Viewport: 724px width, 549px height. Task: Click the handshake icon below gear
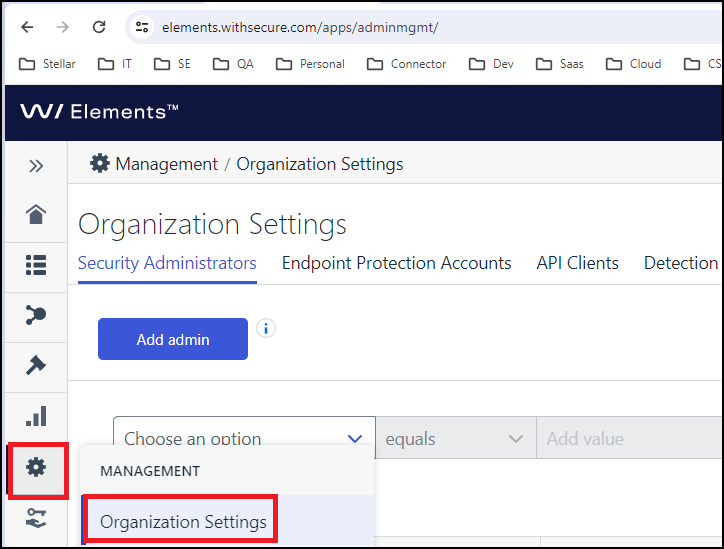click(36, 517)
